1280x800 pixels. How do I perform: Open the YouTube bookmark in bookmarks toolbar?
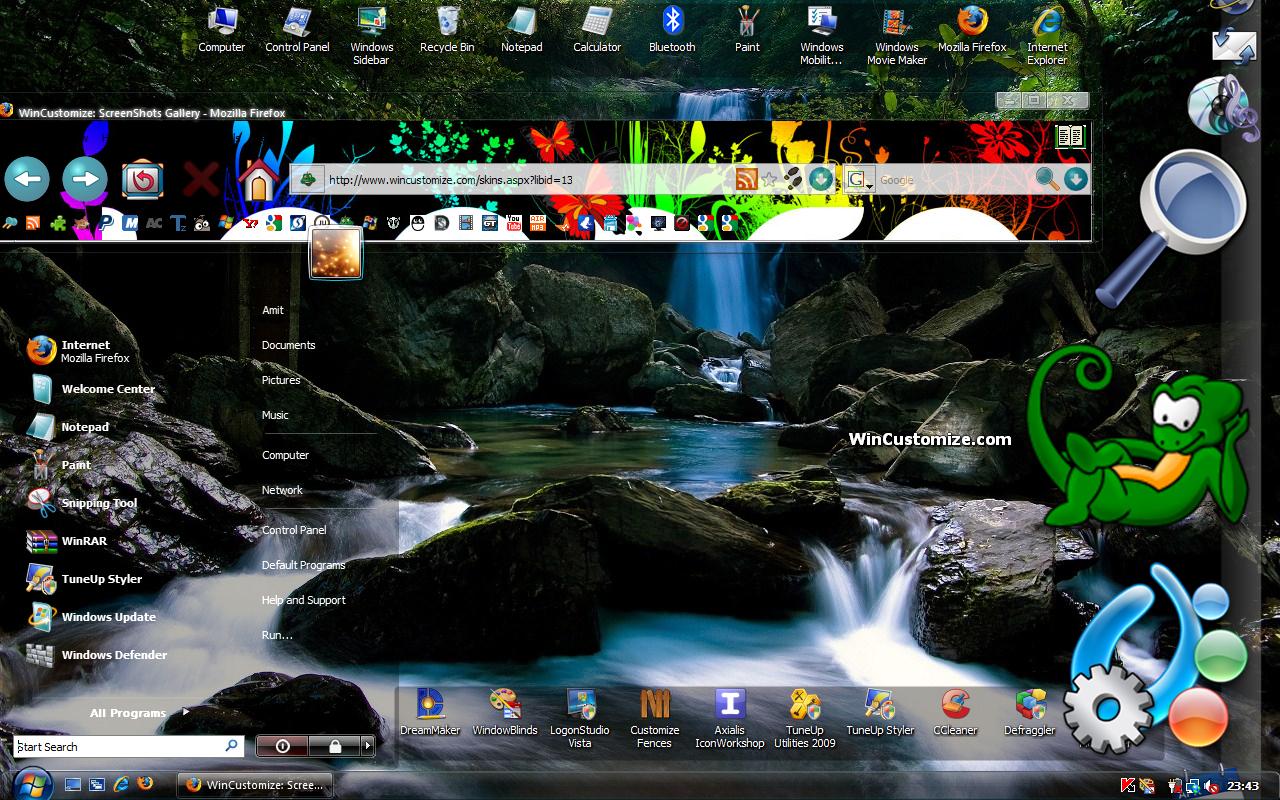514,223
